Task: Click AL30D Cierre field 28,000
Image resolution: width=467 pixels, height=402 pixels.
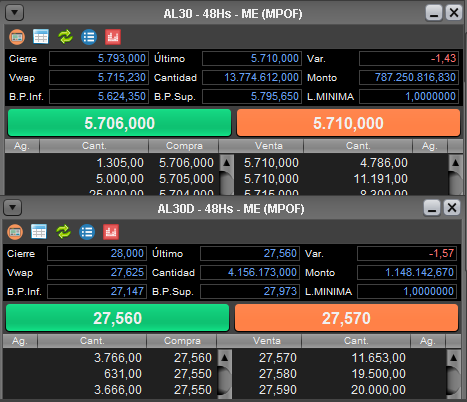Action: 97,254
